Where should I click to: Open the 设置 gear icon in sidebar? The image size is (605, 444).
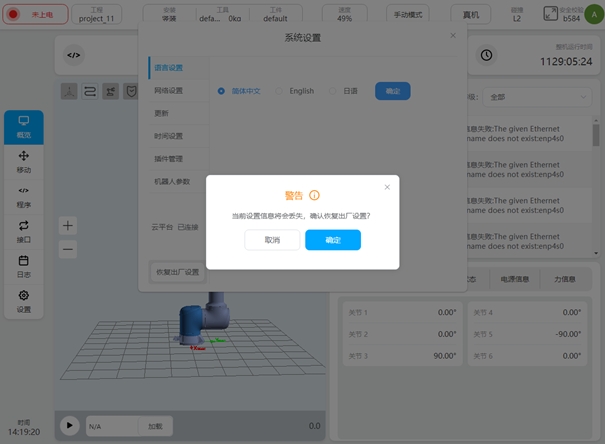[x=24, y=300]
